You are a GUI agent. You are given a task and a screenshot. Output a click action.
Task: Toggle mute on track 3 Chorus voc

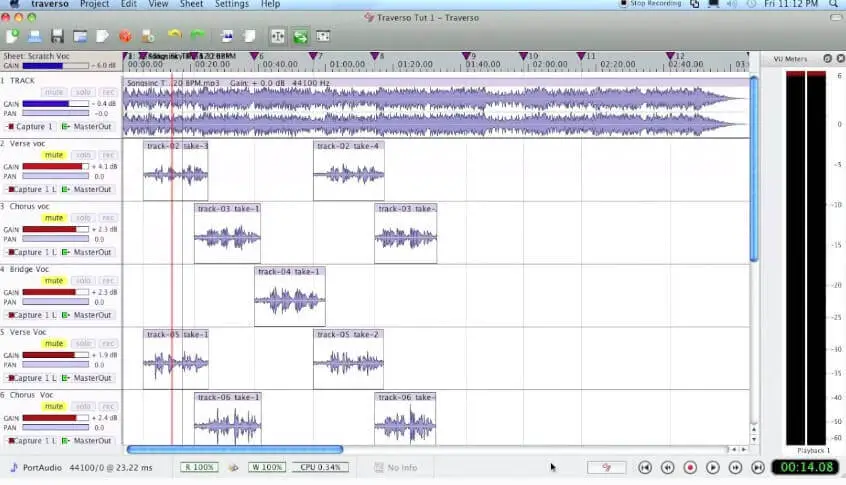point(54,218)
